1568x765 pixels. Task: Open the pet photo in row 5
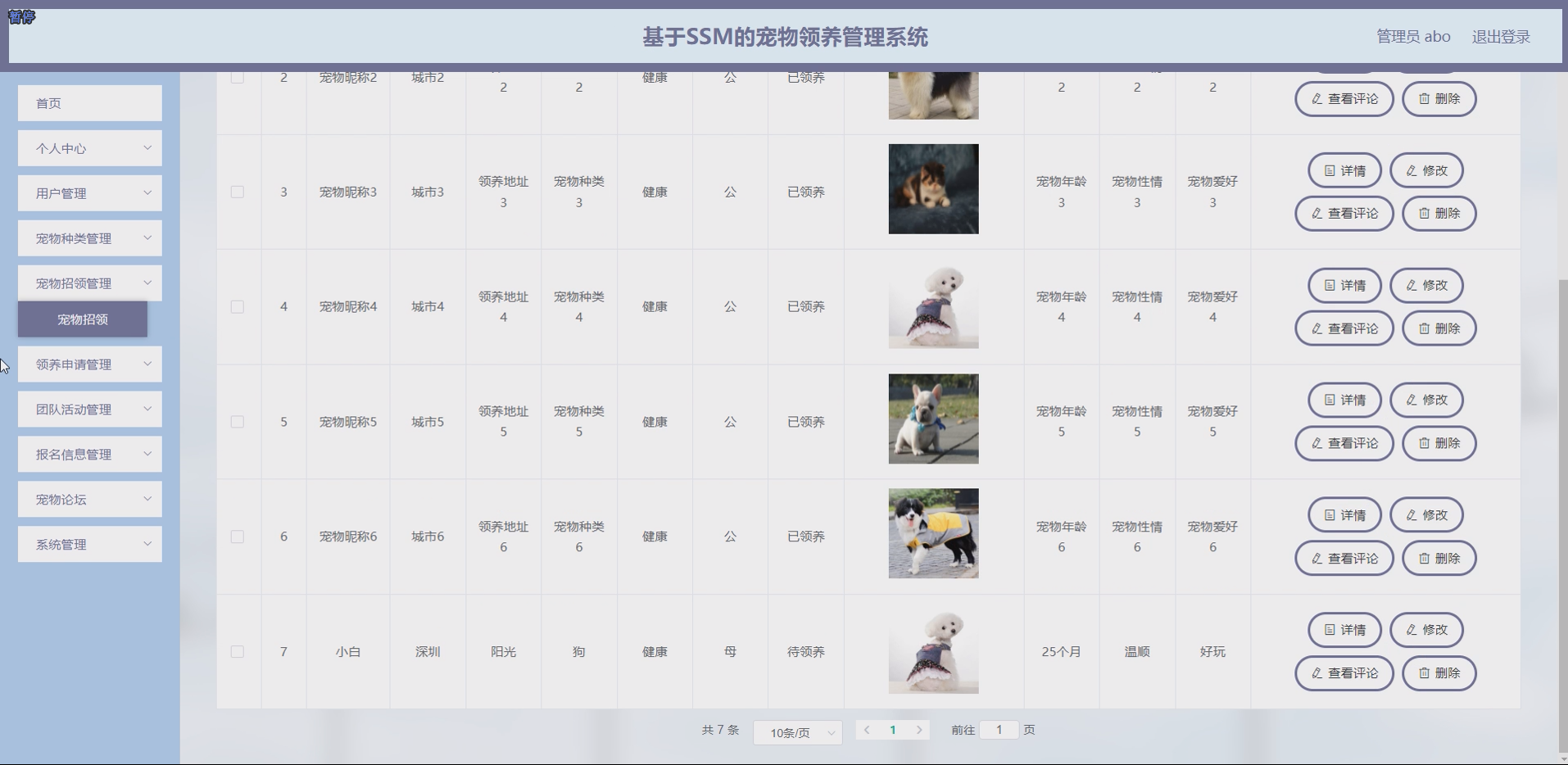[933, 419]
